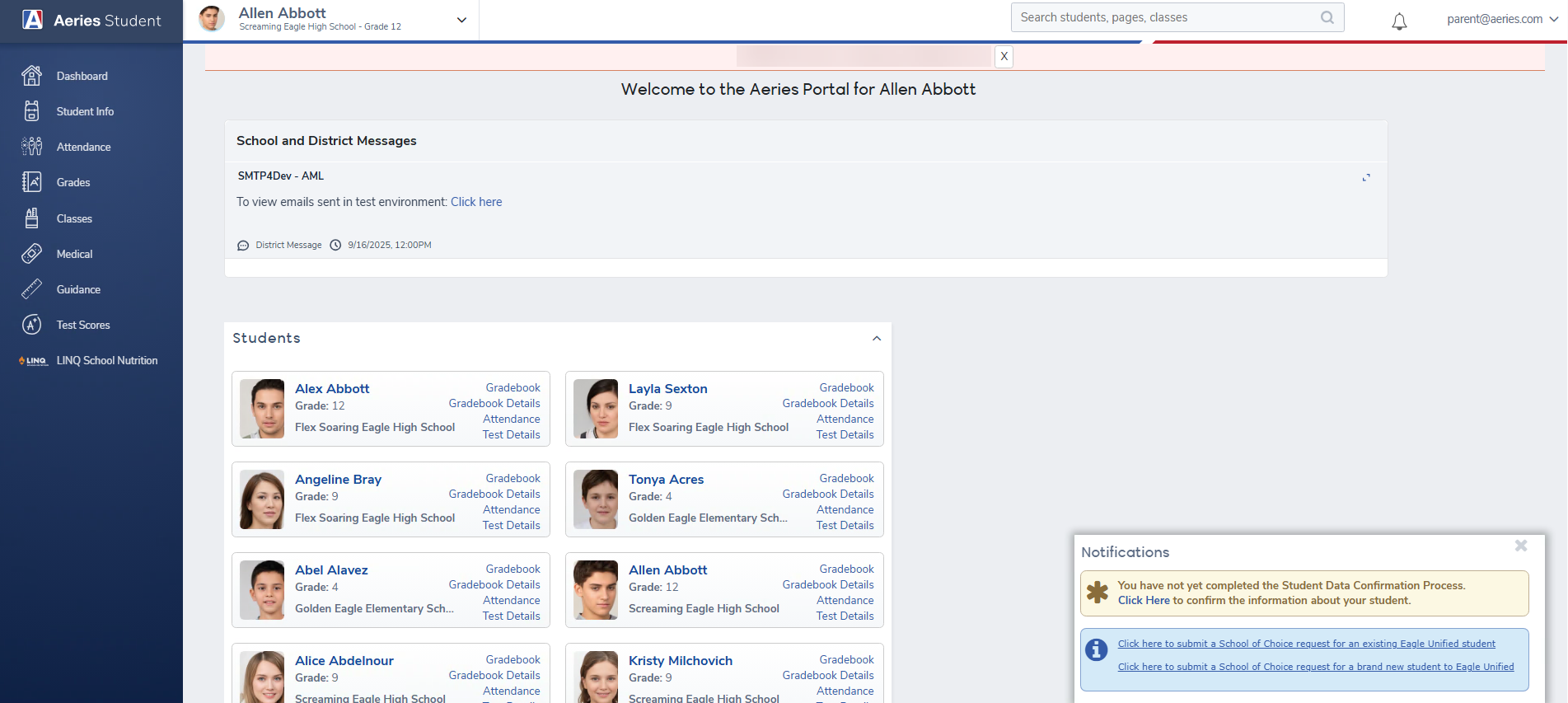Submit School of Choice for existing student link
This screenshot has width=1568, height=703.
tap(1306, 644)
